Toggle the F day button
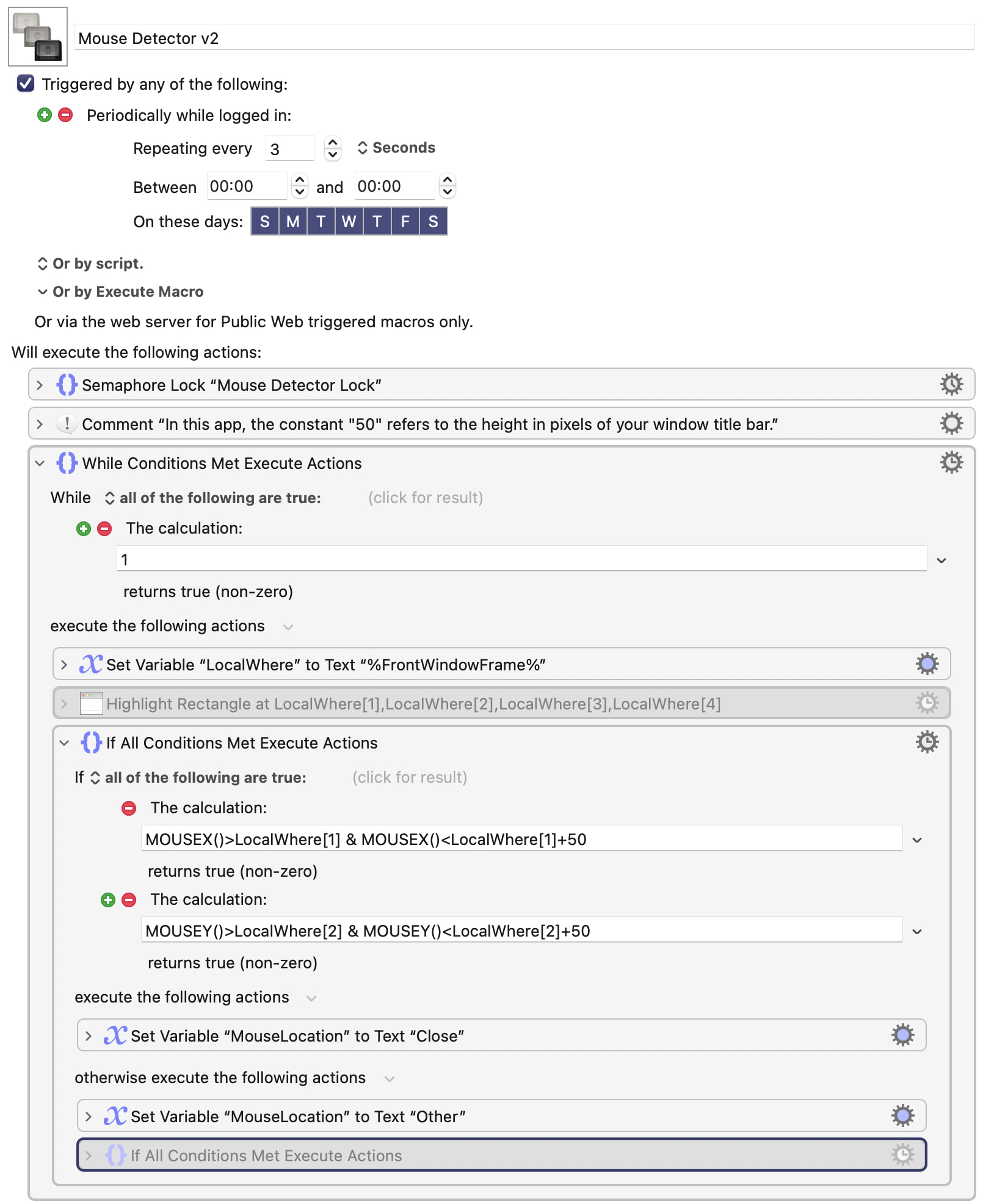 click(x=405, y=221)
